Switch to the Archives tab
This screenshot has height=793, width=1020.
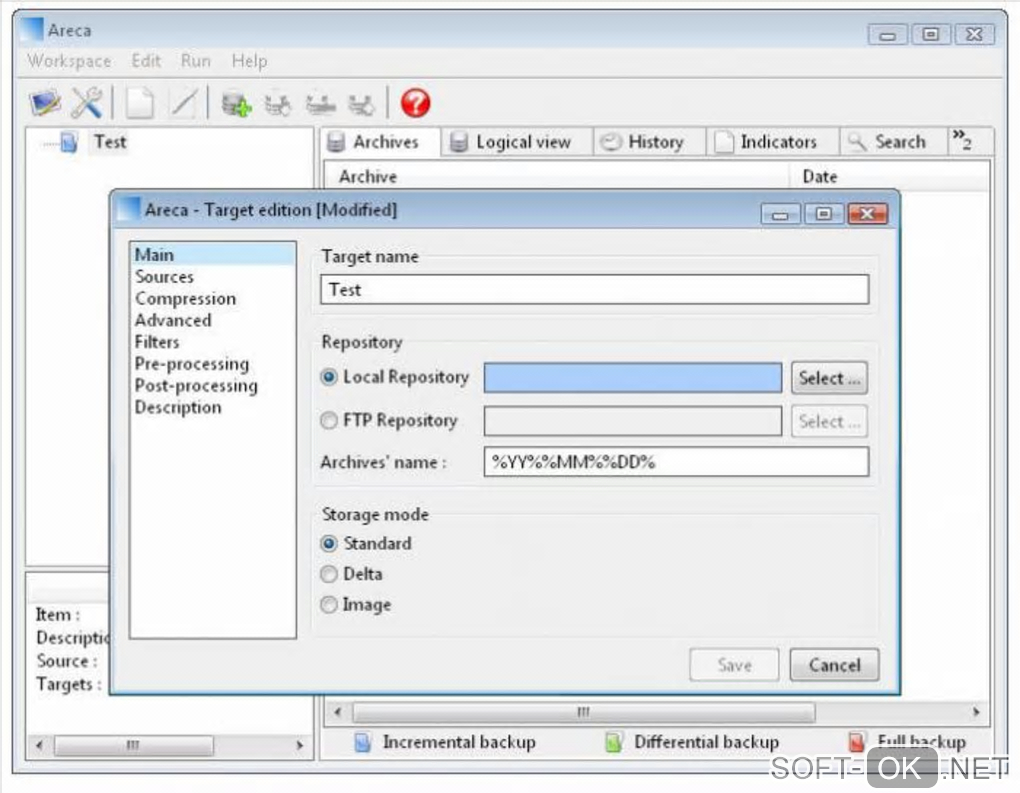click(380, 142)
